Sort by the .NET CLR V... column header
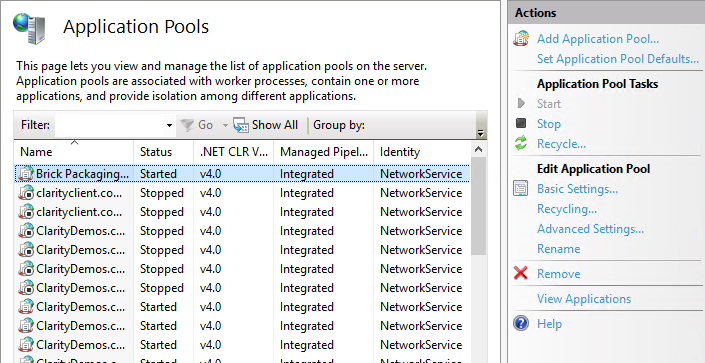Screen dimensions: 705x363 click(x=233, y=152)
